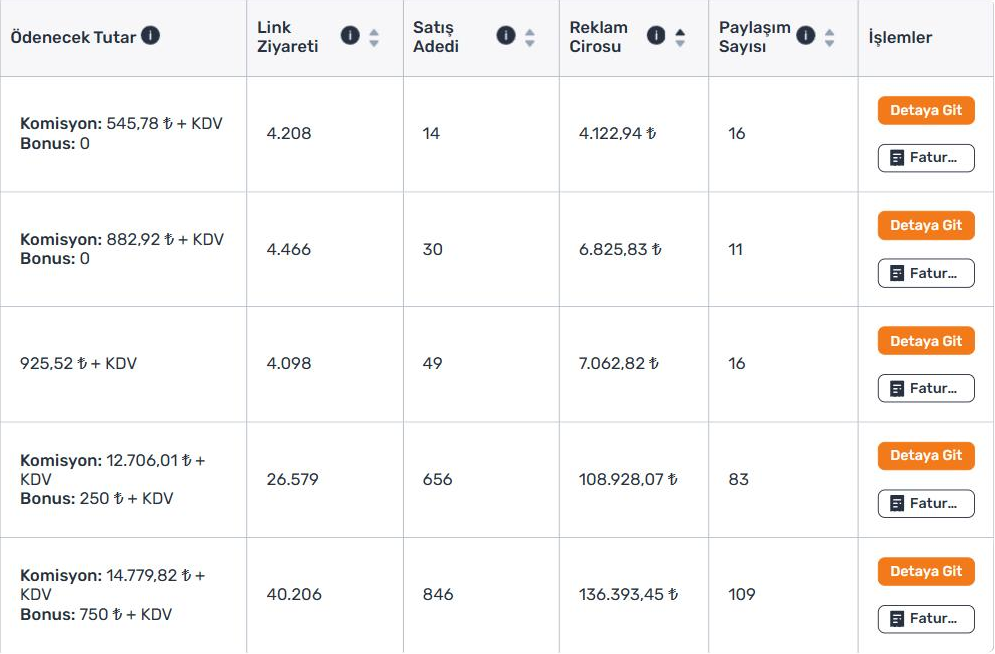Open Detaya Git for 4.122,94 ₺ row
Image resolution: width=995 pixels, height=654 pixels.
click(926, 110)
